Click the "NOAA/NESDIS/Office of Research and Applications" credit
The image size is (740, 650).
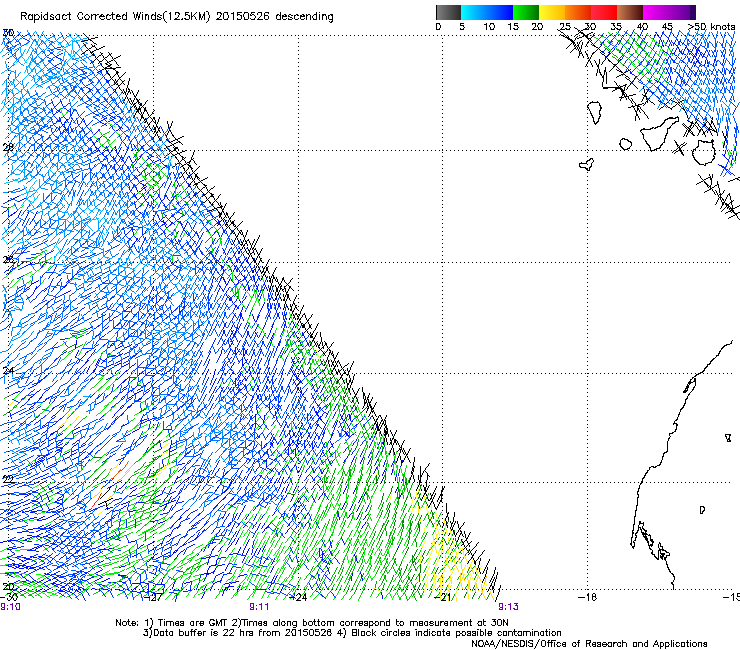[x=589, y=644]
